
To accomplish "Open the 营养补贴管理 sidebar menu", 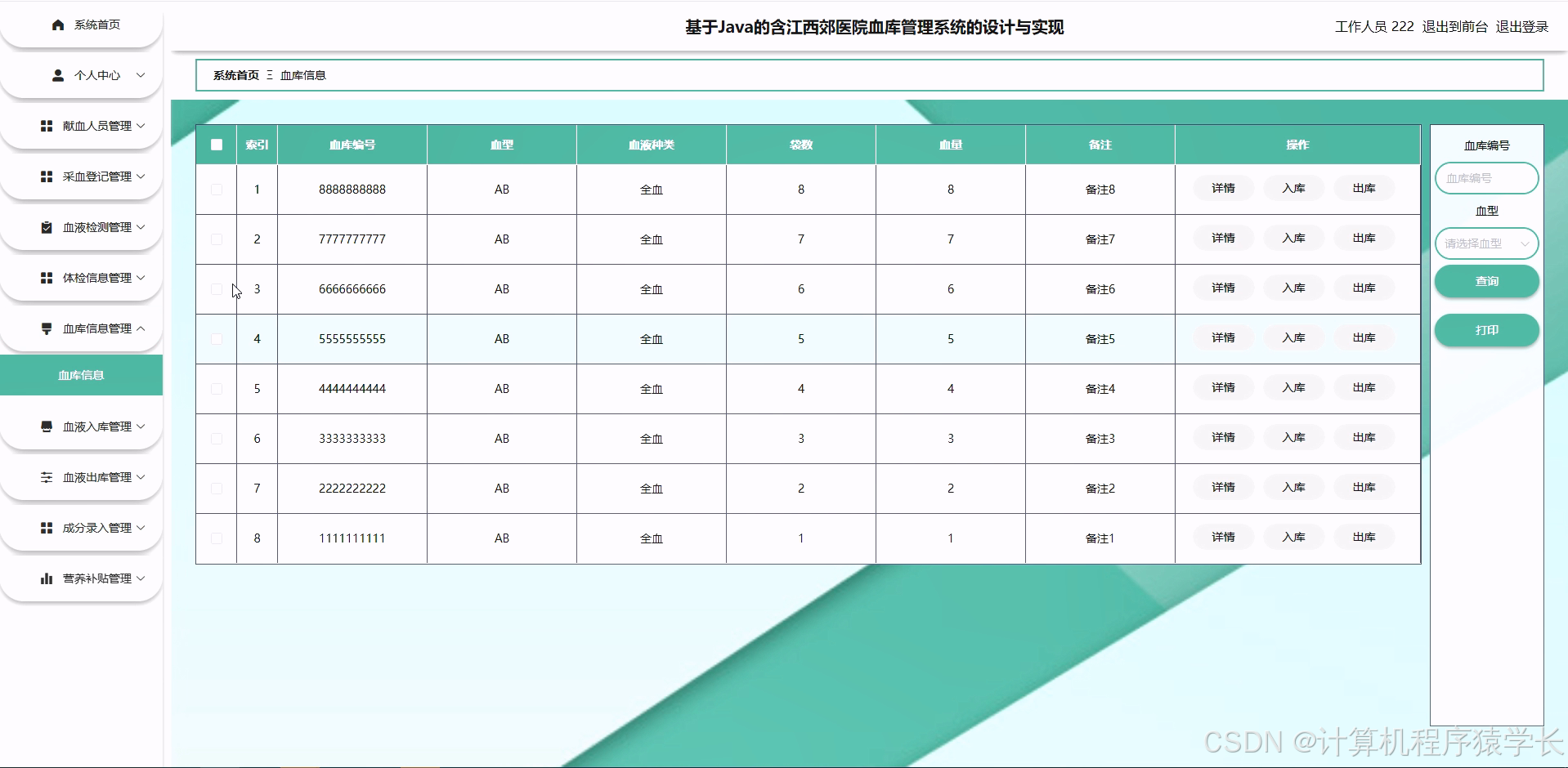I will click(x=82, y=578).
